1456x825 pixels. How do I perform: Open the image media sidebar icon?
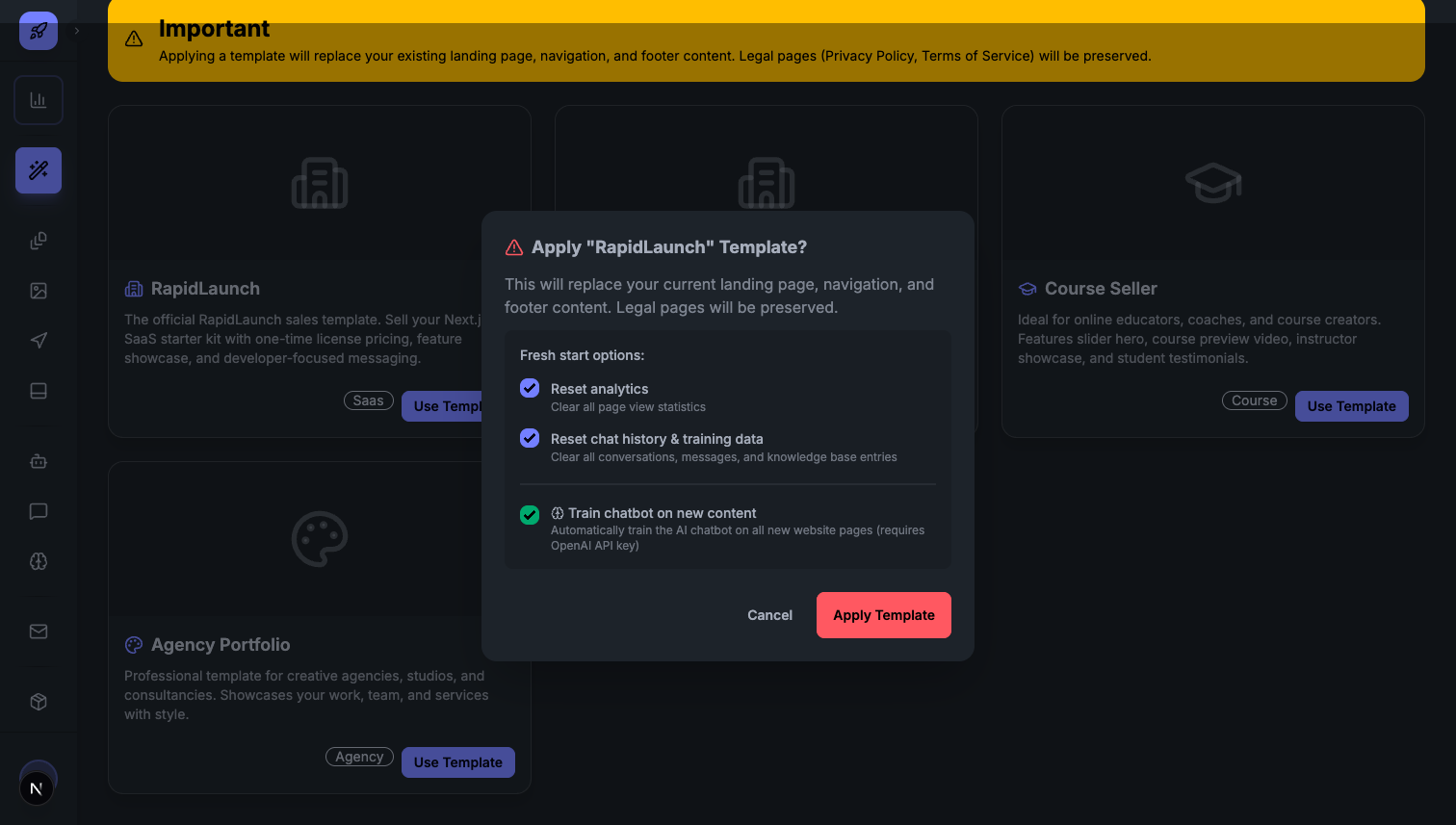point(39,291)
